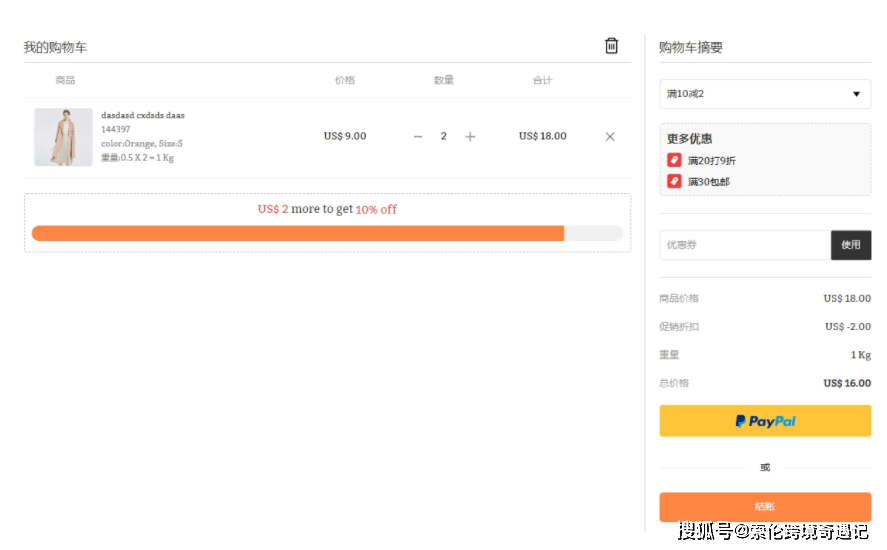Click the 更多优惠 more offers heading
The height and width of the screenshot is (550, 887).
point(690,139)
